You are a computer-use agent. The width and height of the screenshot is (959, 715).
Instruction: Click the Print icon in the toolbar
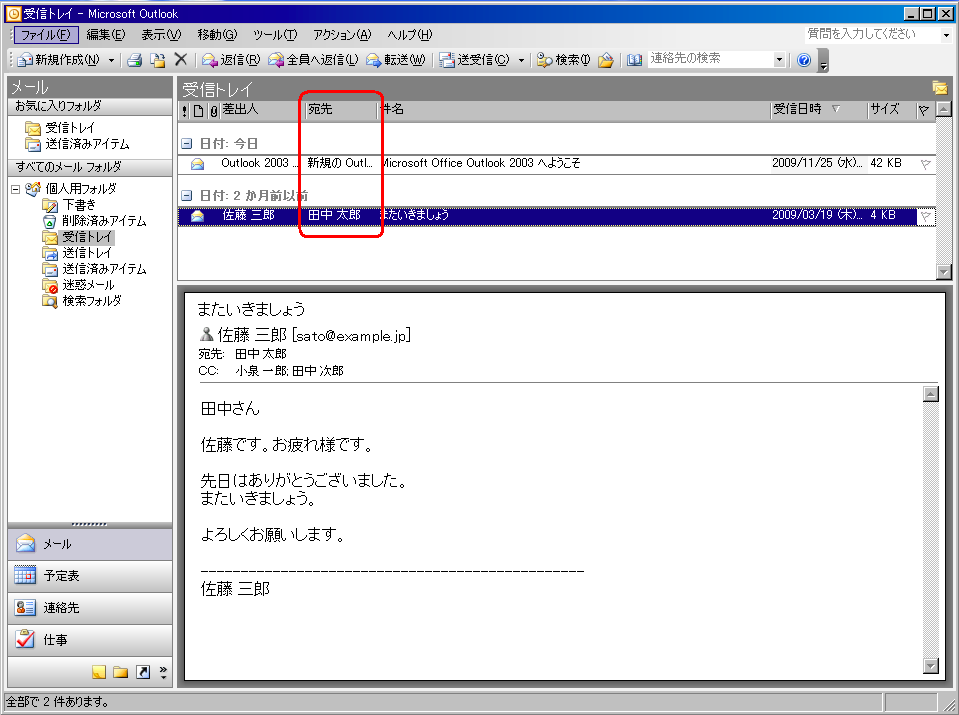coord(135,60)
